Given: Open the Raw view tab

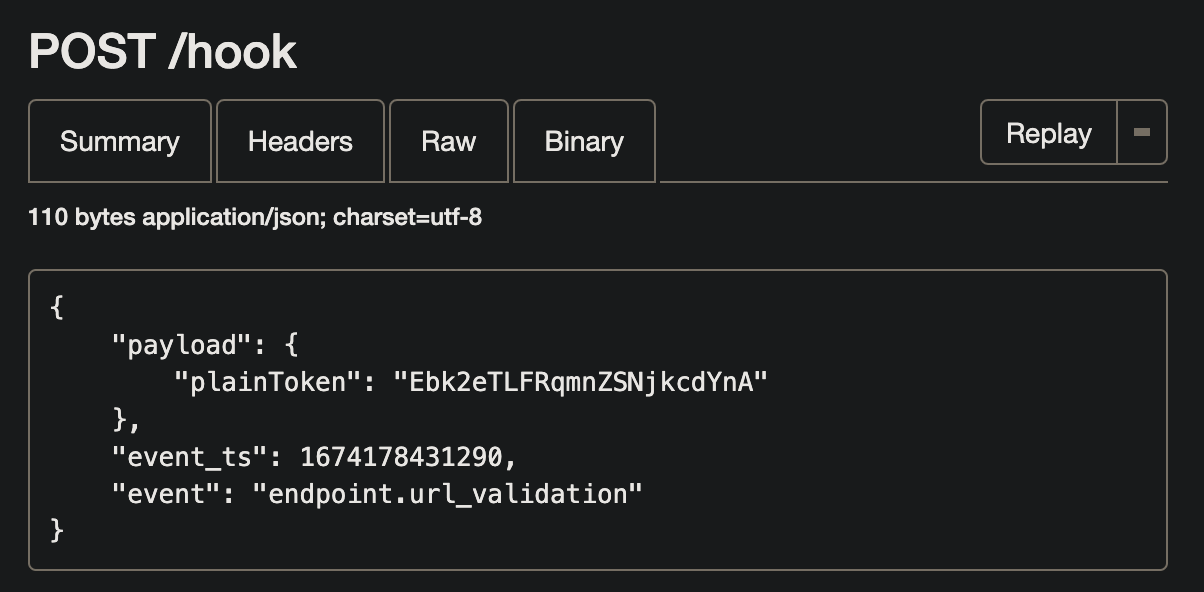Looking at the screenshot, I should click(x=449, y=141).
